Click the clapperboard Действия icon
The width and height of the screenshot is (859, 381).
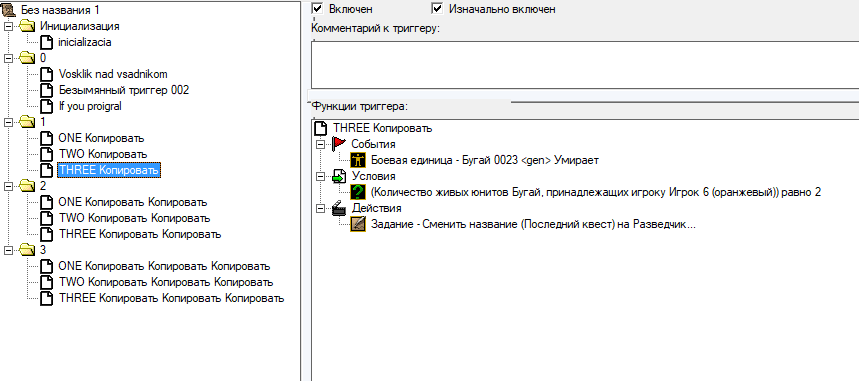[339, 208]
